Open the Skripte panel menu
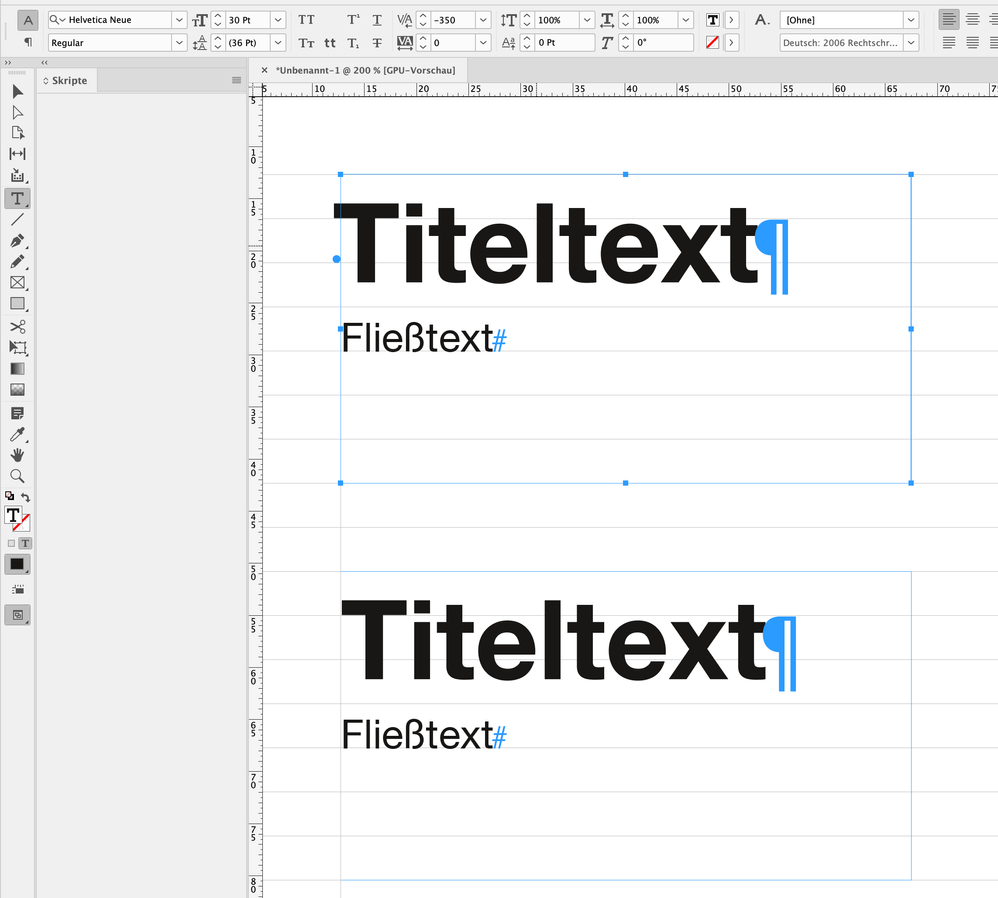The height and width of the screenshot is (898, 998). coord(236,80)
